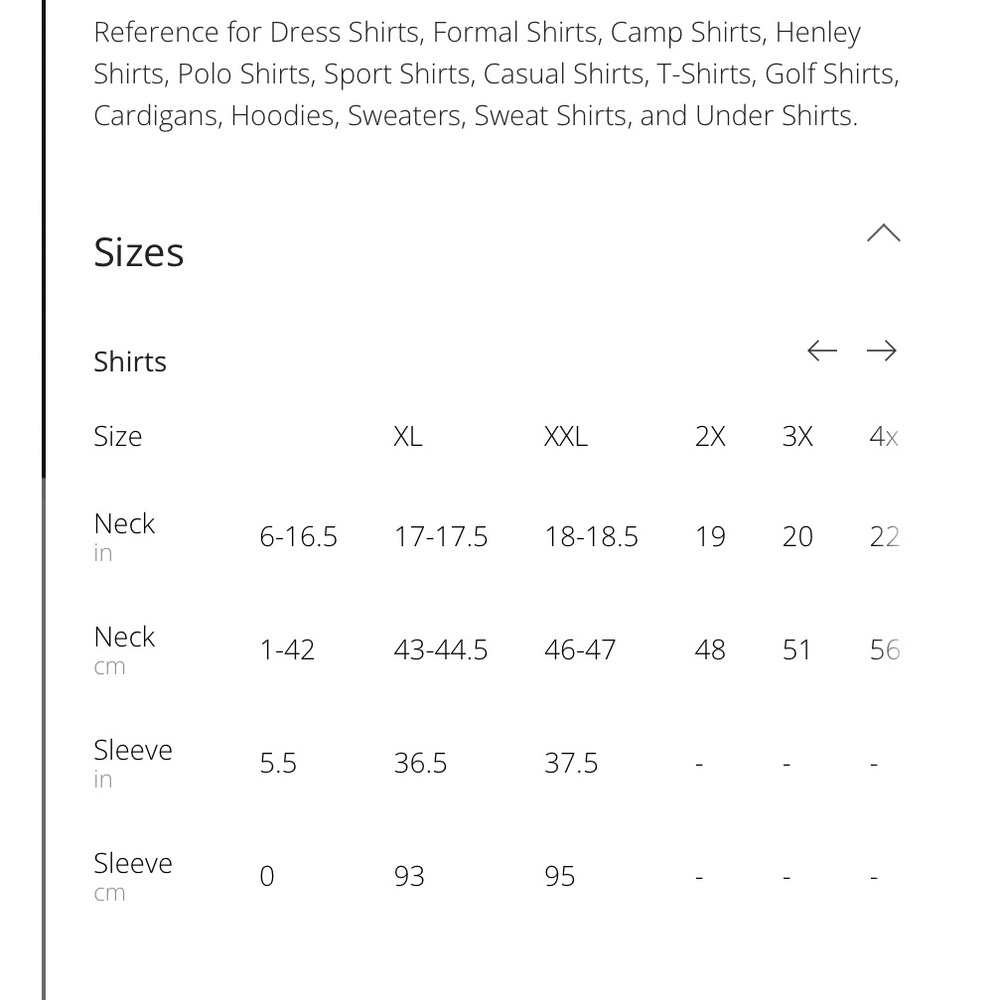Viewport: 1000px width, 1000px height.
Task: Click the 37.5 sleeve inches value
Action: coord(571,763)
